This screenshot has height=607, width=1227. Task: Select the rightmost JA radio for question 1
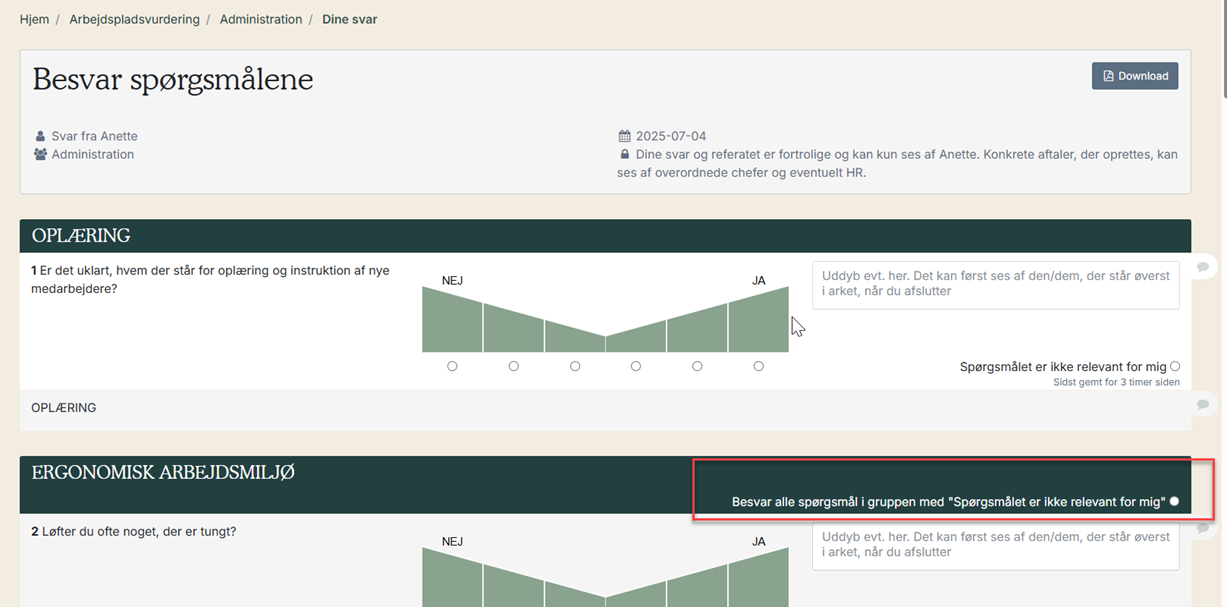pos(758,366)
